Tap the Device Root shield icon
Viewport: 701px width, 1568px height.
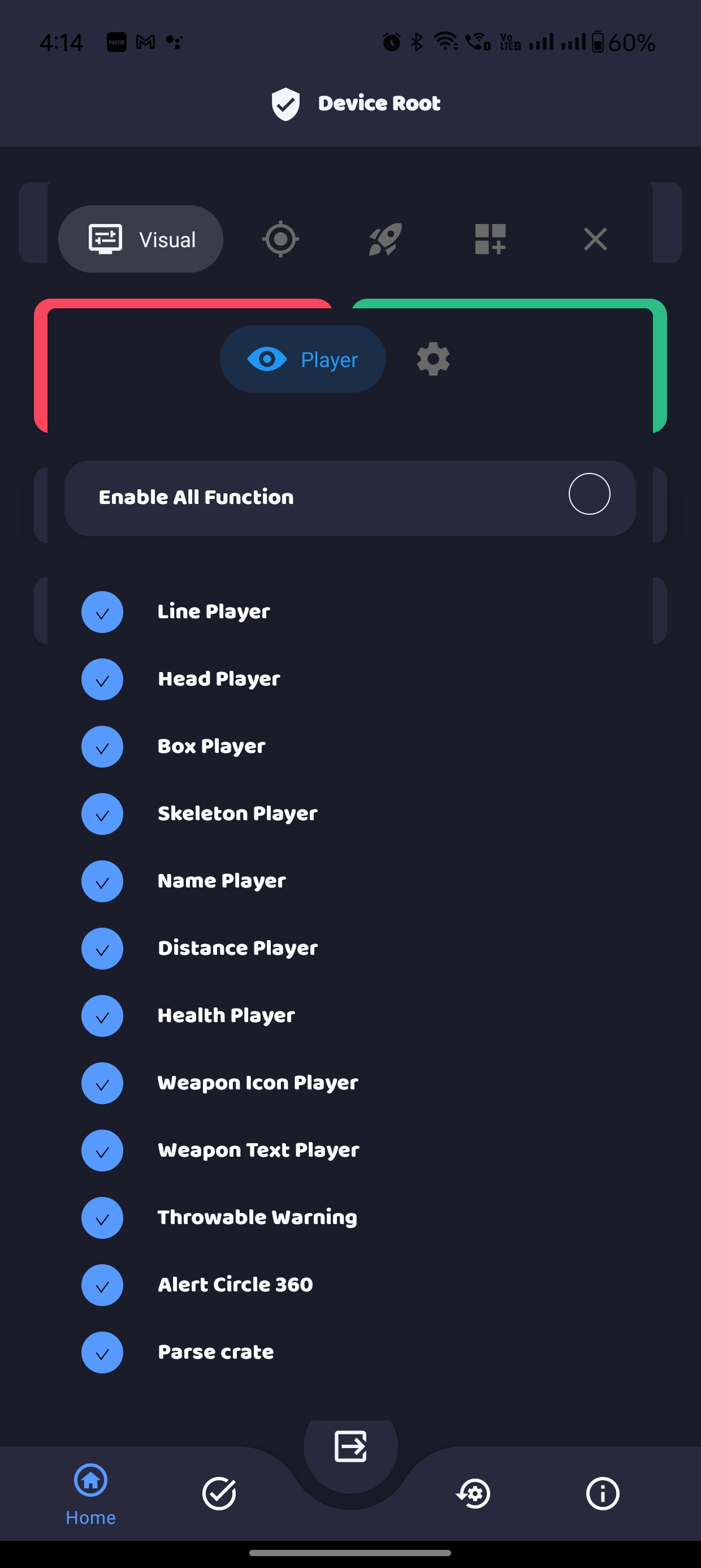(285, 104)
